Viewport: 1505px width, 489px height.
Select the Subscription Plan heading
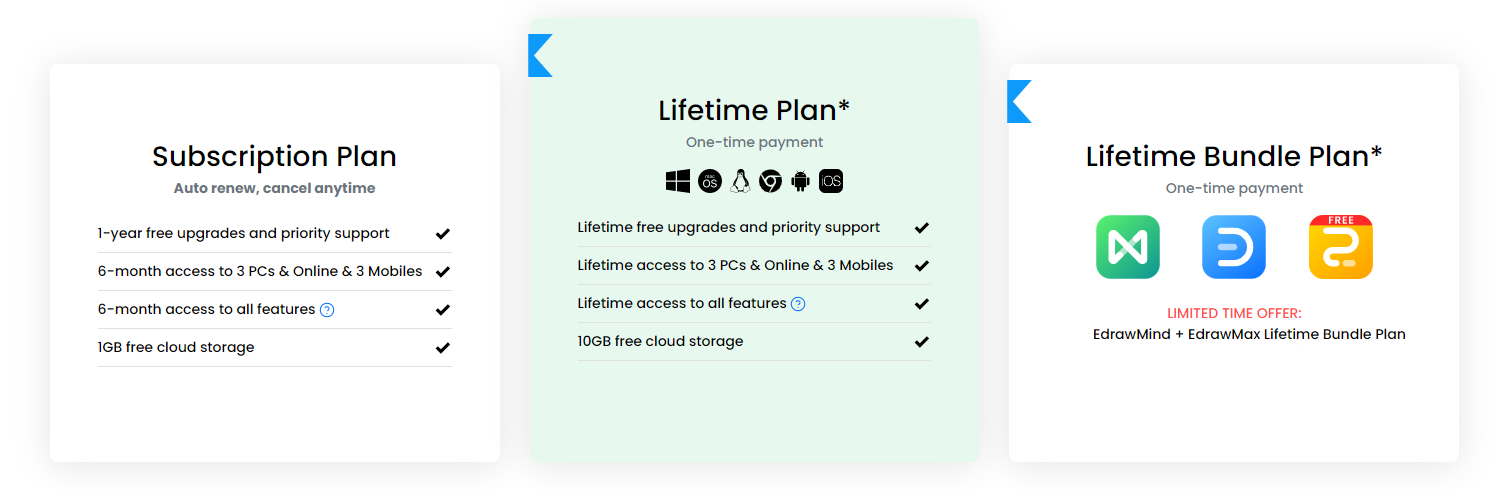[x=274, y=157]
